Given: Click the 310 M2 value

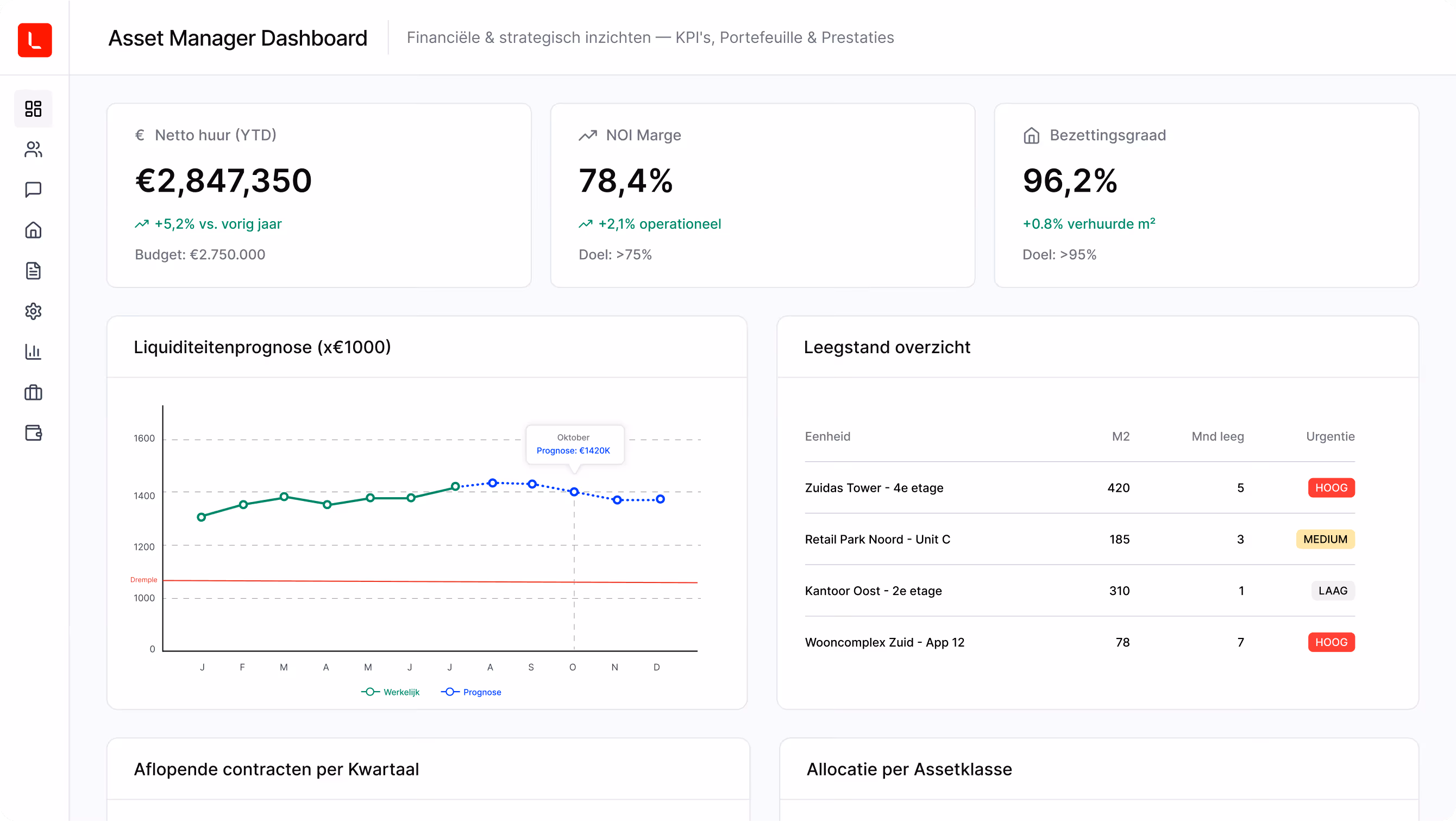Looking at the screenshot, I should click(x=1119, y=591).
